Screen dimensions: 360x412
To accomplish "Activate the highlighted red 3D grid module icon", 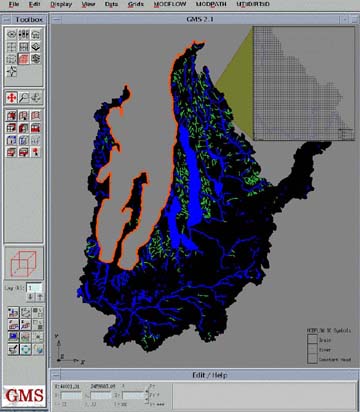I will (x=24, y=59).
